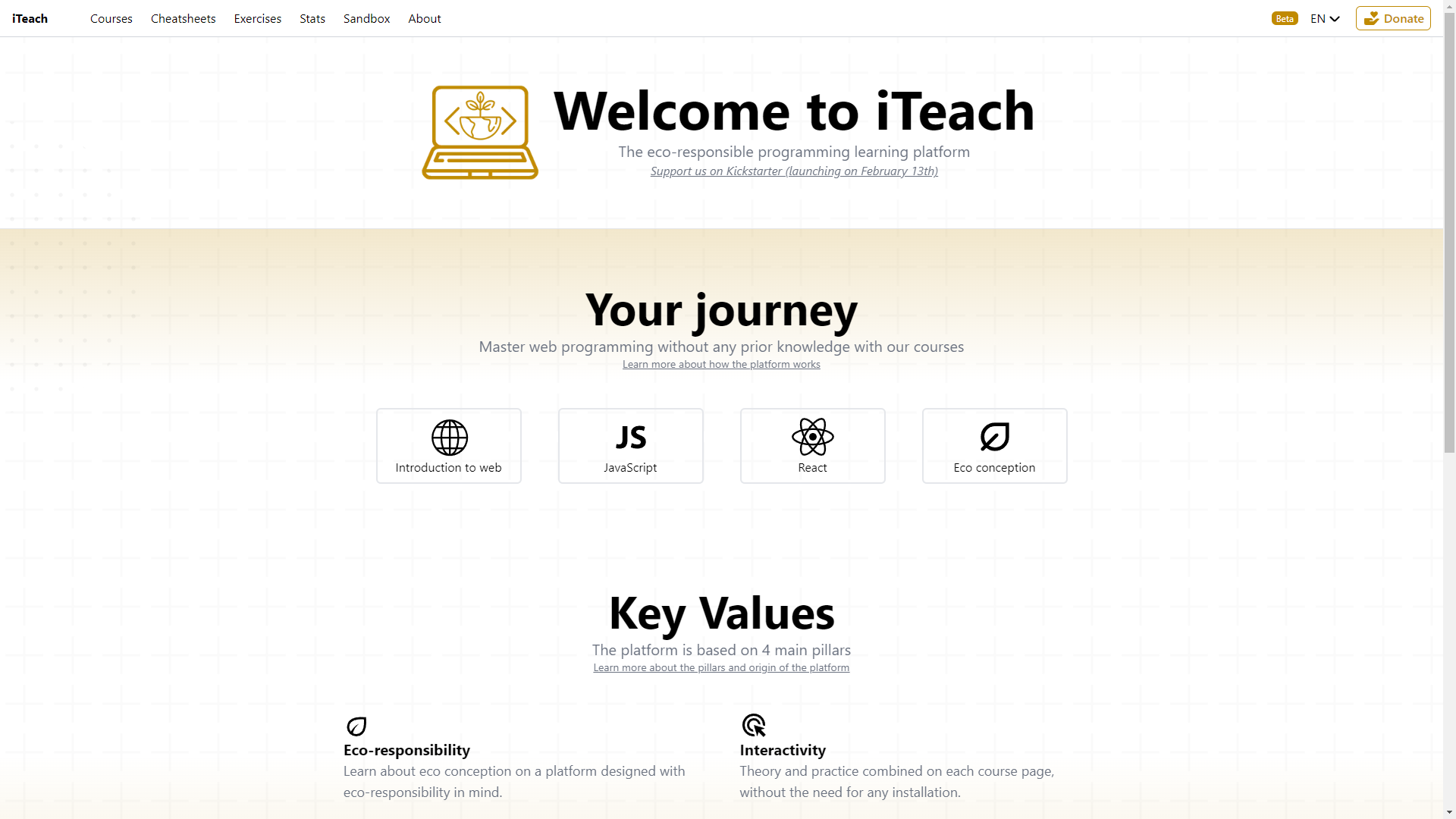
Task: Click the Interactivity radar icon
Action: tap(754, 725)
